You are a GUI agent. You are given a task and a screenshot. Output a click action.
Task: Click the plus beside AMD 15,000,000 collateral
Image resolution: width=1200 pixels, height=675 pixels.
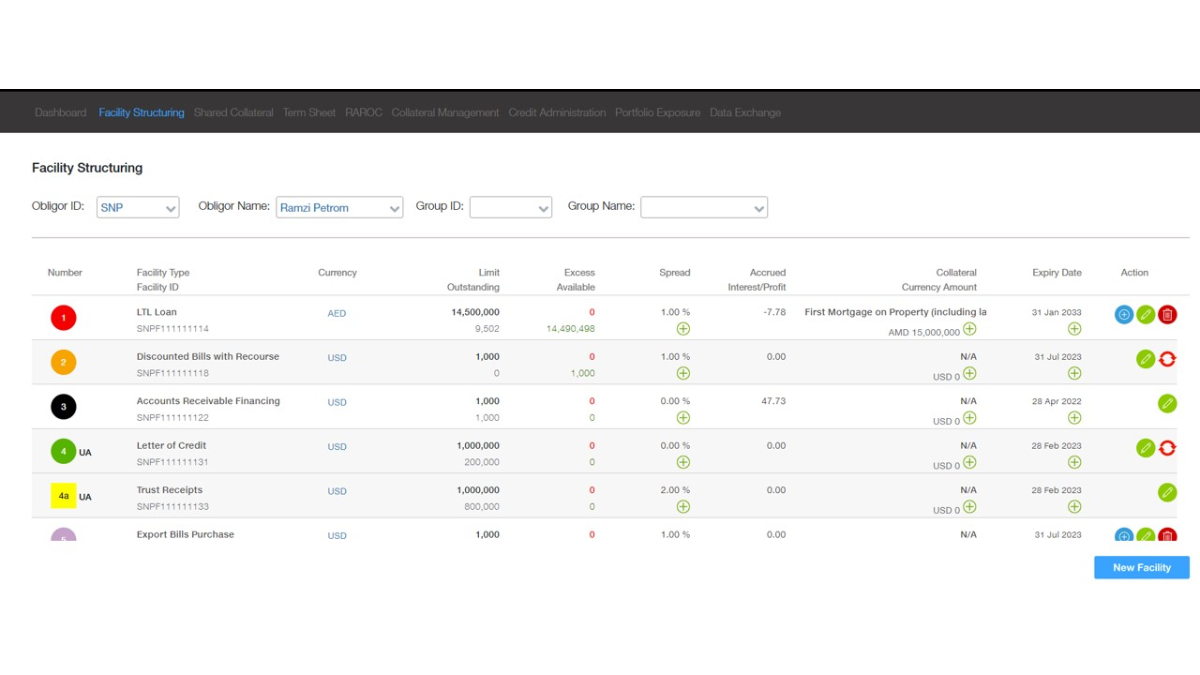click(970, 330)
